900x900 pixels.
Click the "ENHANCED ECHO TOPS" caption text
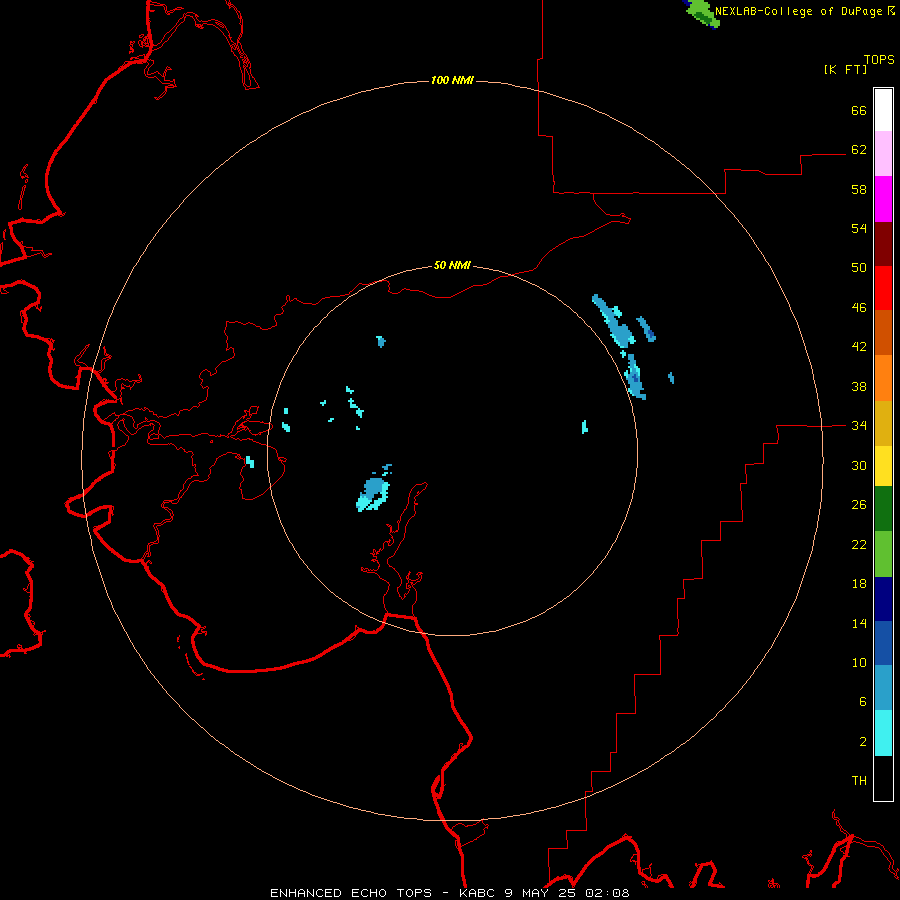point(351,893)
